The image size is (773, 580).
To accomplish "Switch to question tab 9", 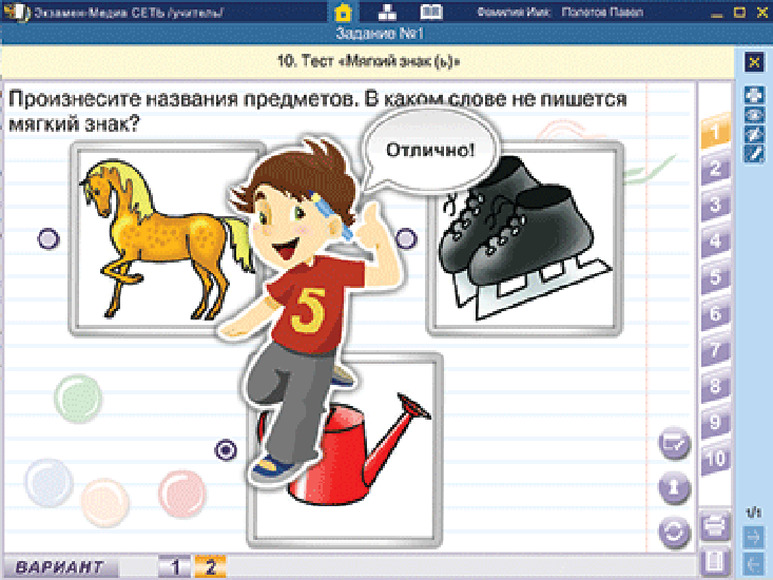I will pos(715,422).
